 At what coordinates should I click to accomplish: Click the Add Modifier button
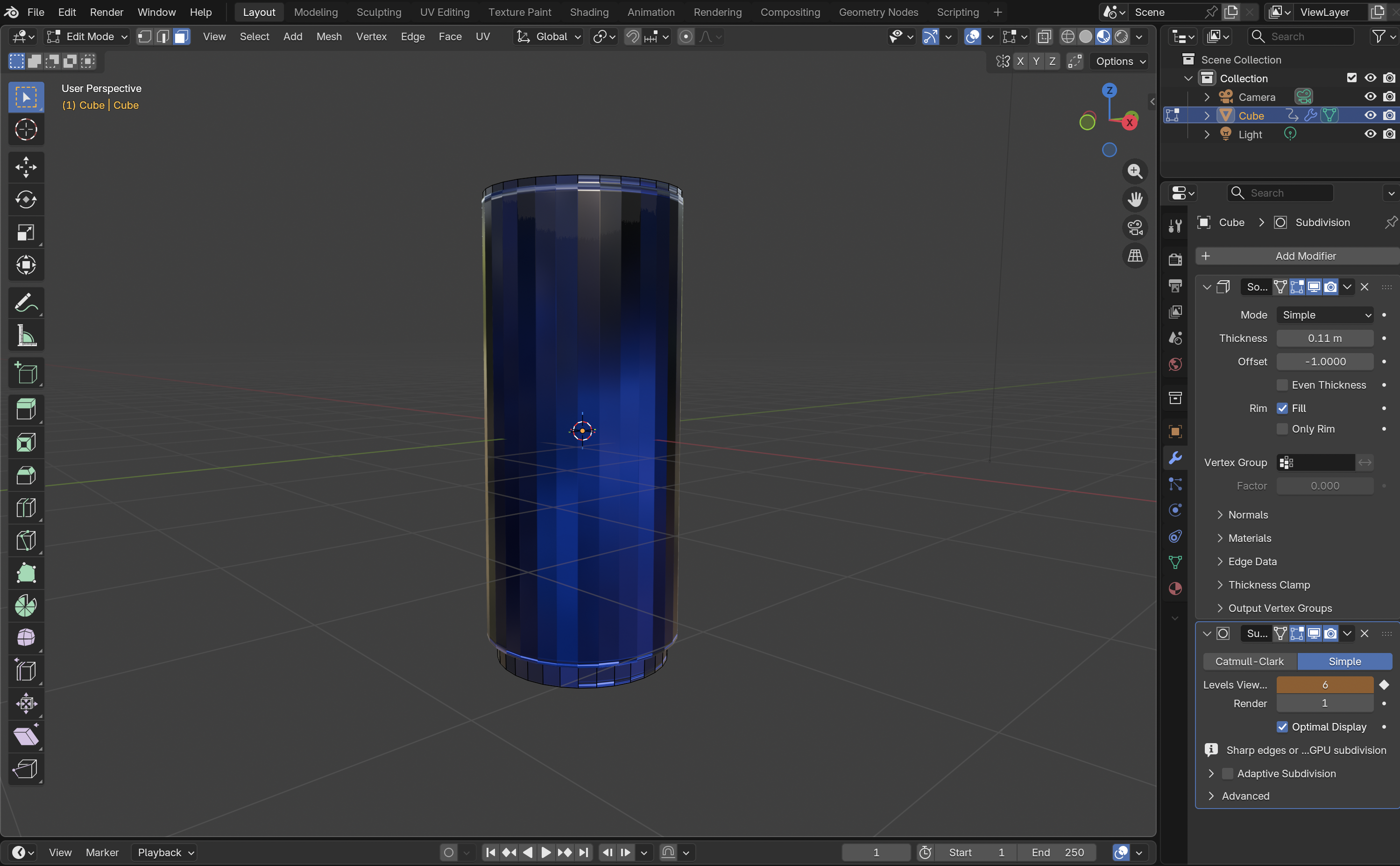point(1298,256)
